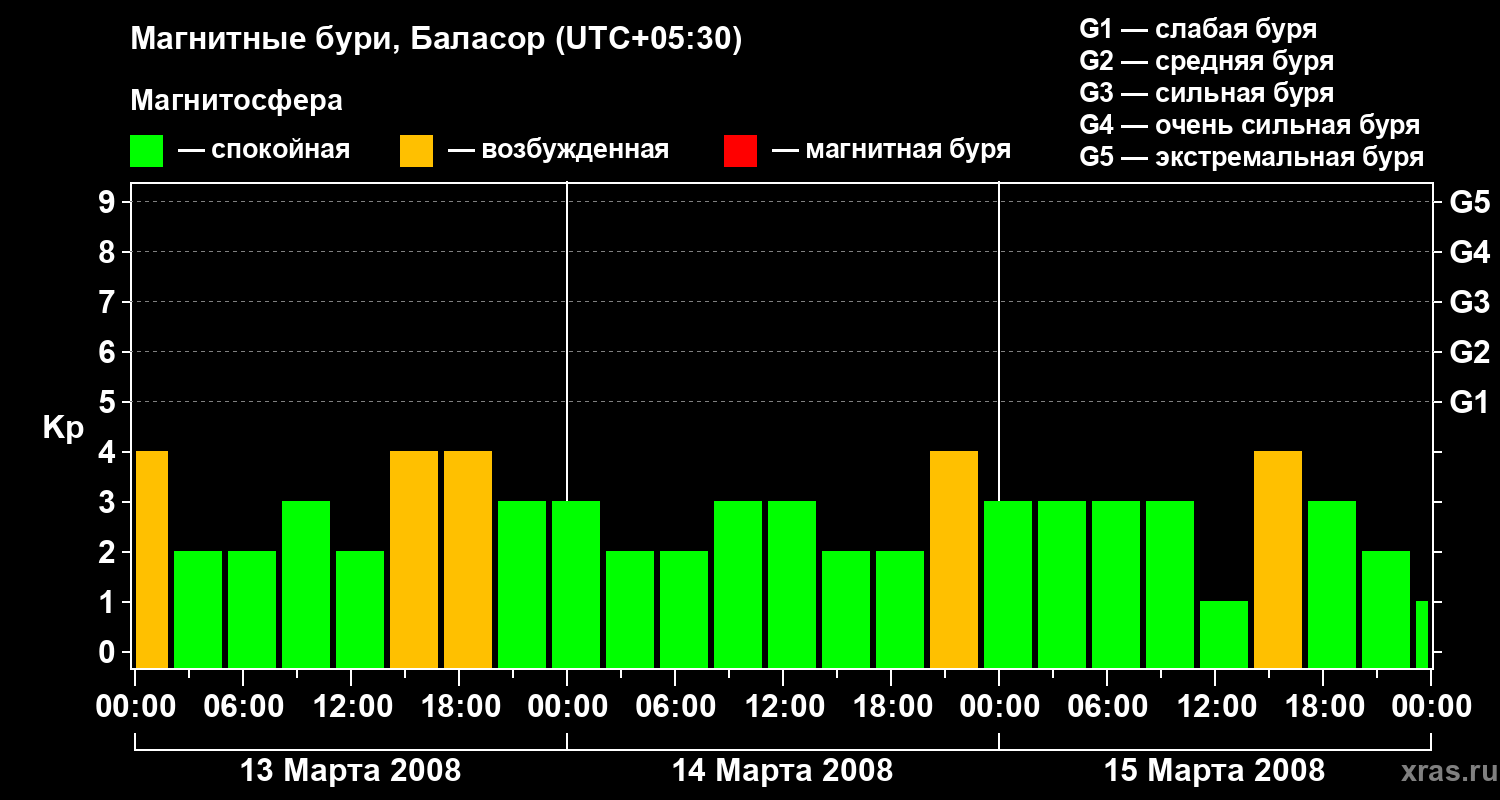Screen dimensions: 1500x800
Task: Click the Kp 1 green bar after 12:00 on 15 Марта
Action: (1224, 635)
